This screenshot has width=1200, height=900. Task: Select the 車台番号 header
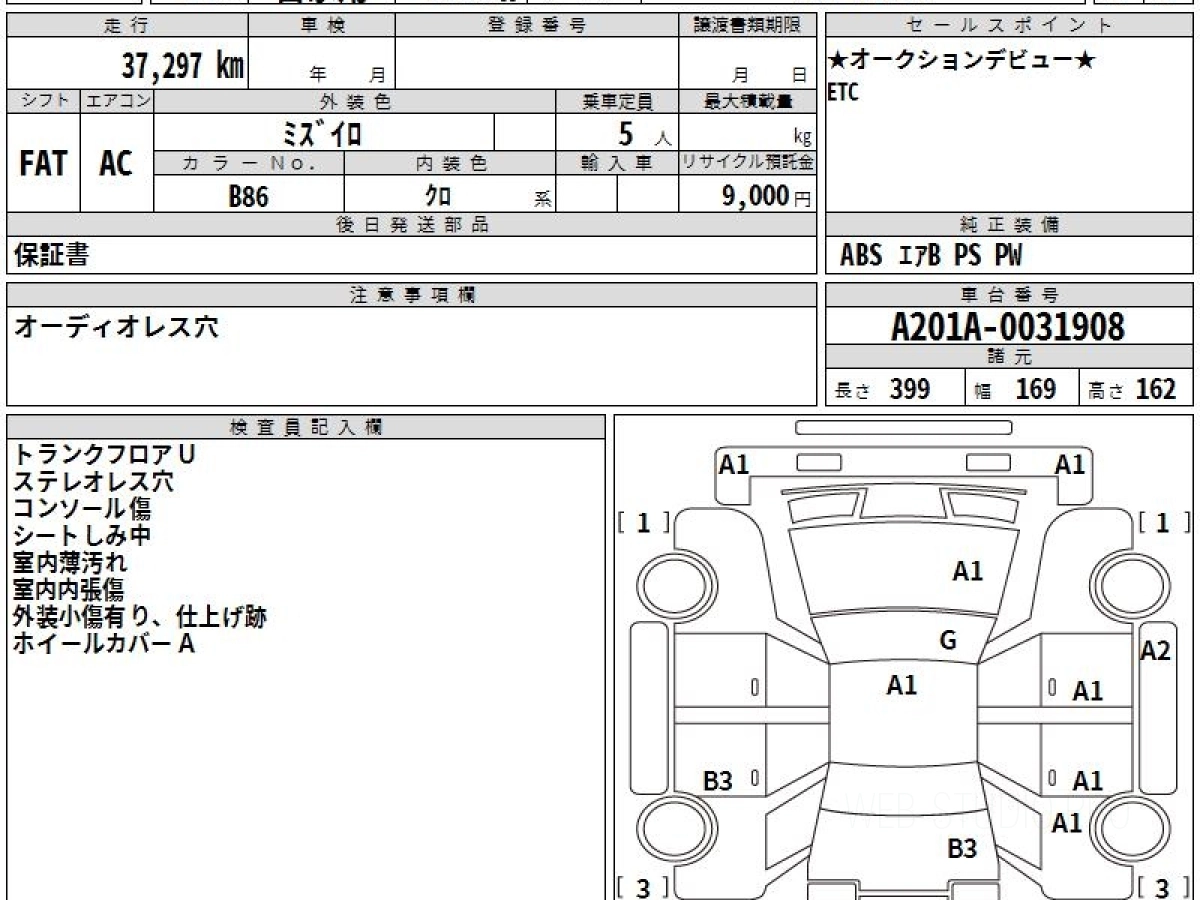(x=1009, y=295)
